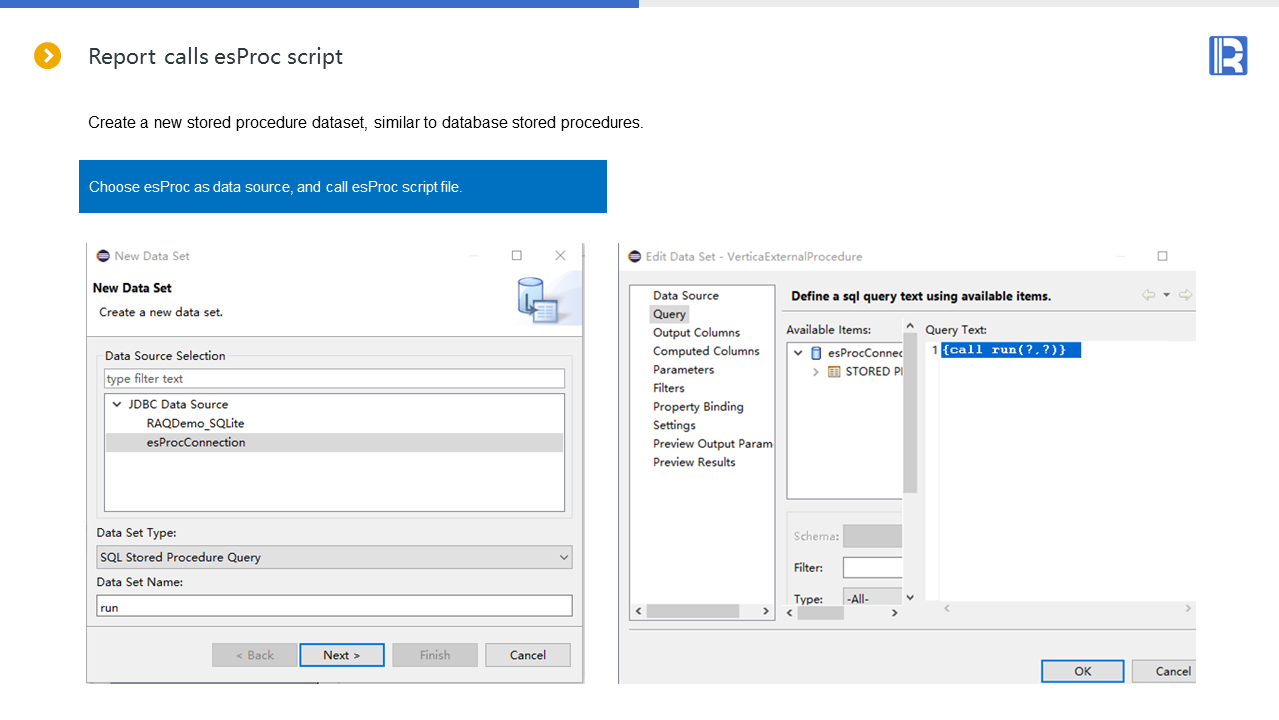Click the blue R logo in the corner
The width and height of the screenshot is (1279, 720).
[1227, 56]
